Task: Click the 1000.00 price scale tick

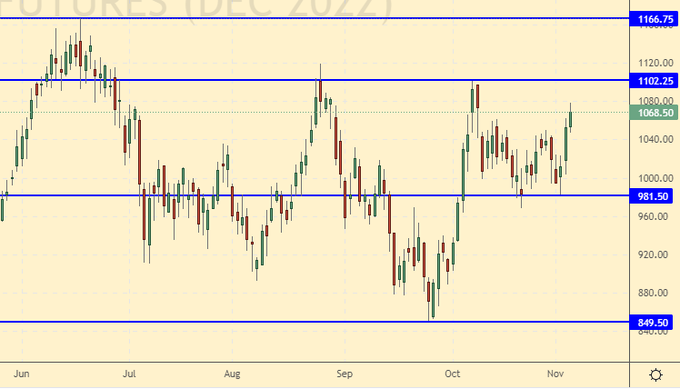Action: 656,178
